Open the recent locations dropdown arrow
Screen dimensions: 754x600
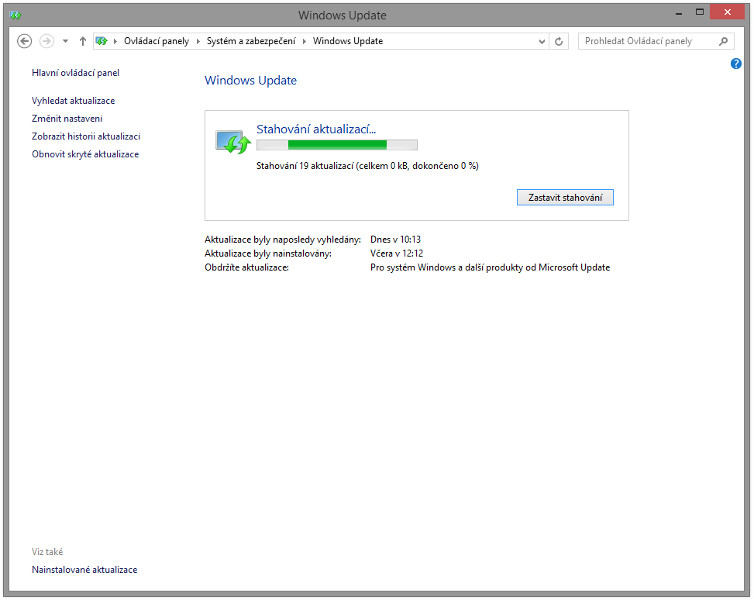click(x=65, y=41)
